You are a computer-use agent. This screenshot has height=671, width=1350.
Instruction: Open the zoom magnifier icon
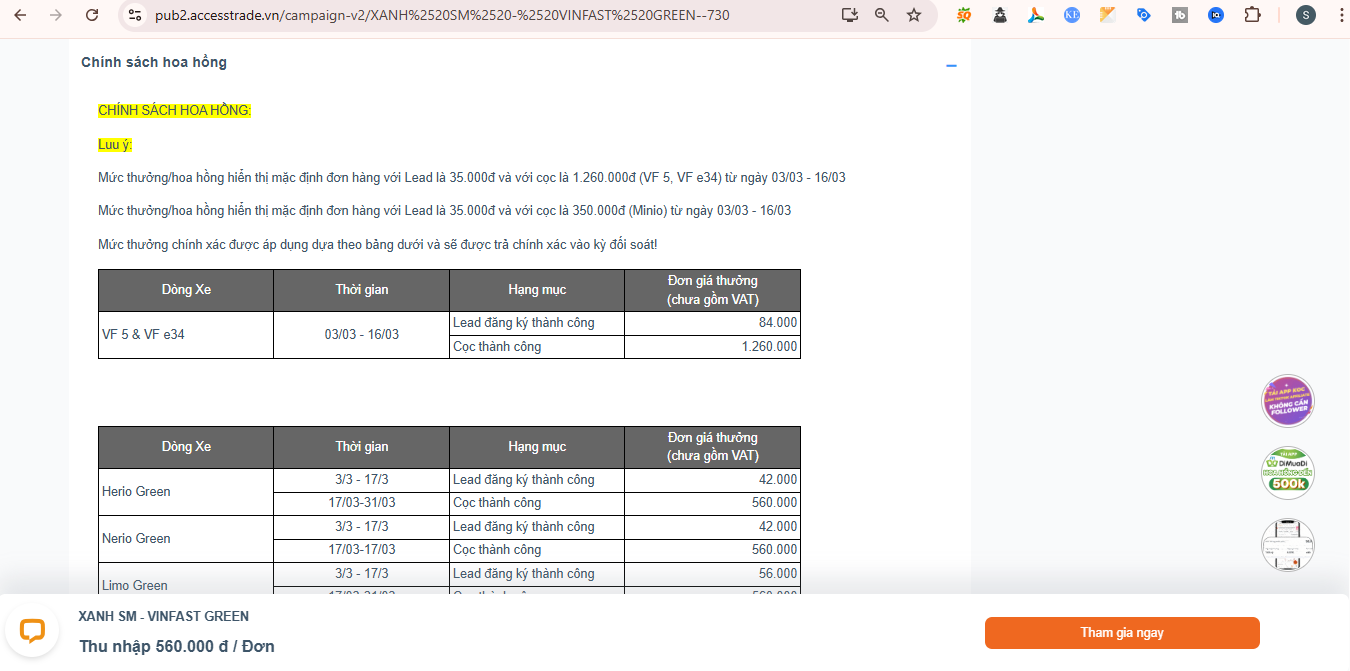882,15
